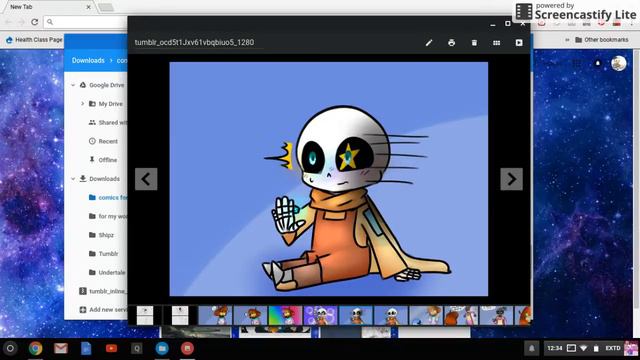This screenshot has height=360, width=640.
Task: Collapse the Google Drive tree arrow
Action: 73,85
